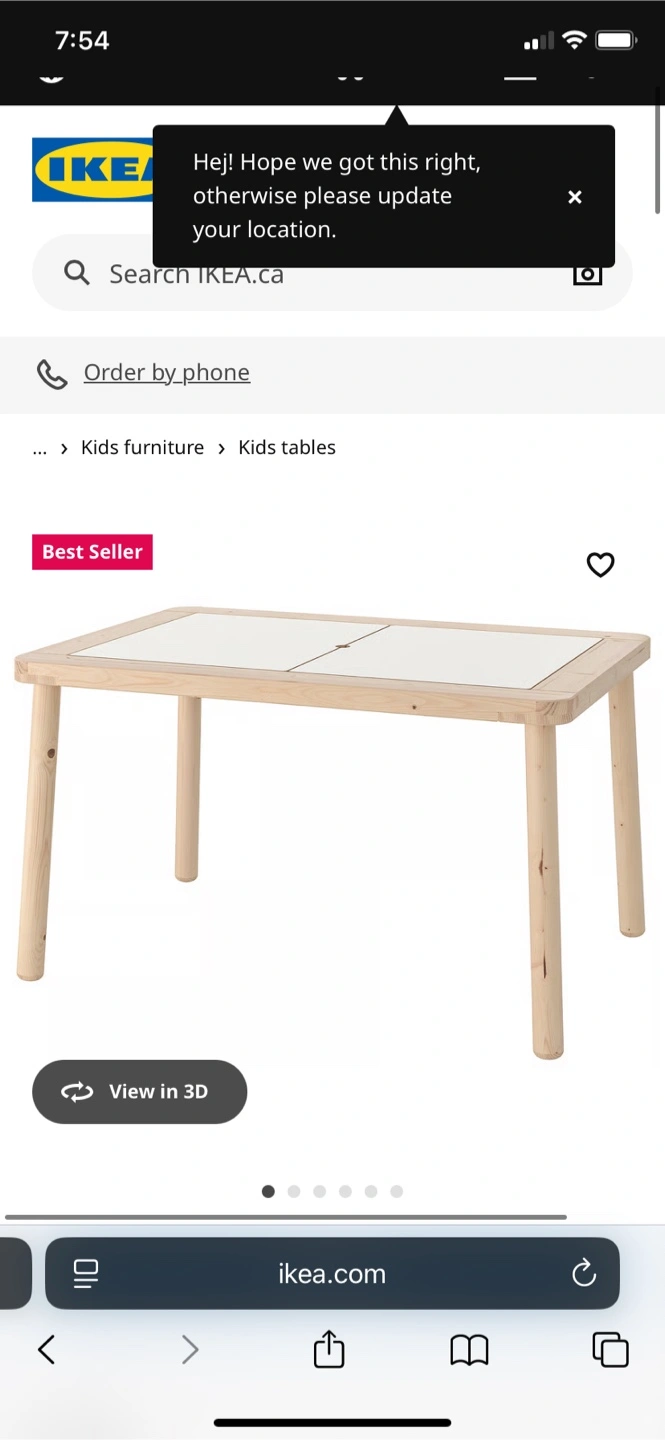The height and width of the screenshot is (1440, 665).
Task: Tap the FLISAT table product image
Action: [332, 830]
